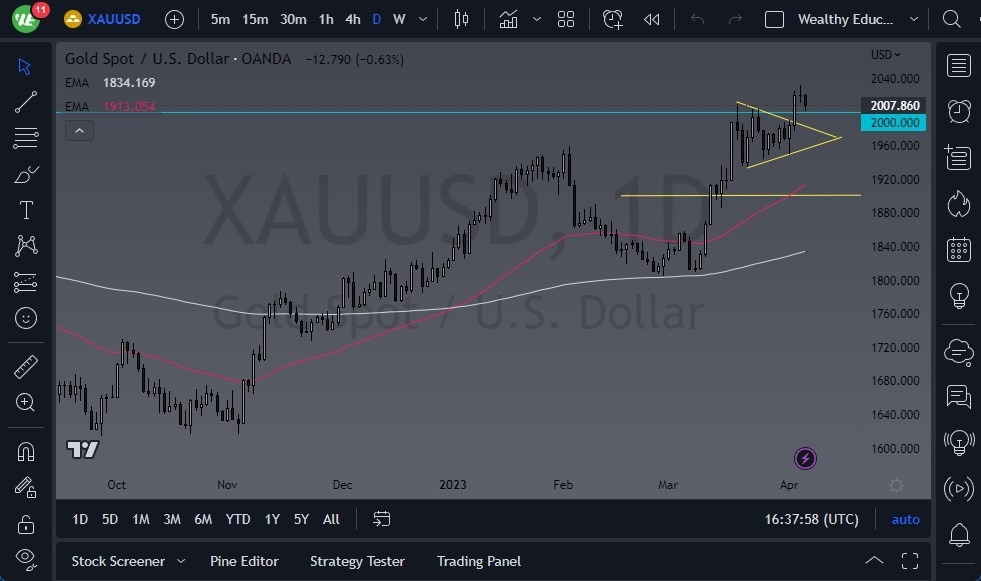Redo the last chart action
Screen dimensions: 981x581
click(x=735, y=19)
